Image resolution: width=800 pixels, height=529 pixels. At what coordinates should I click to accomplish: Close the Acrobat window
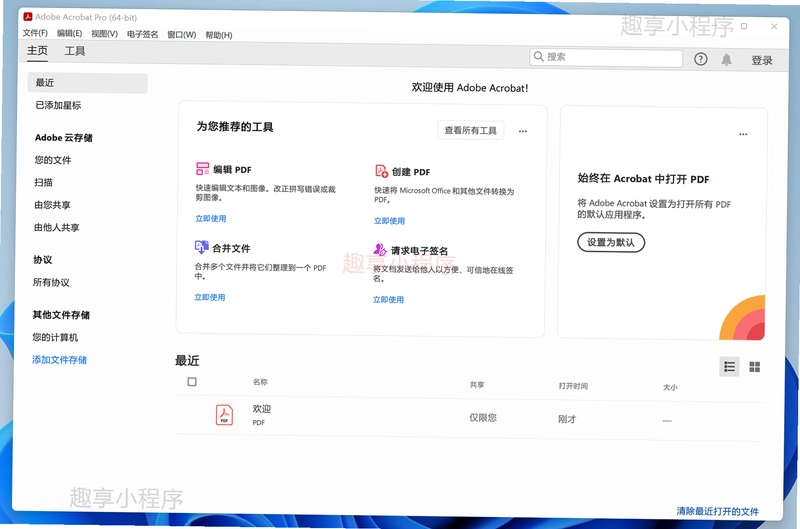774,26
